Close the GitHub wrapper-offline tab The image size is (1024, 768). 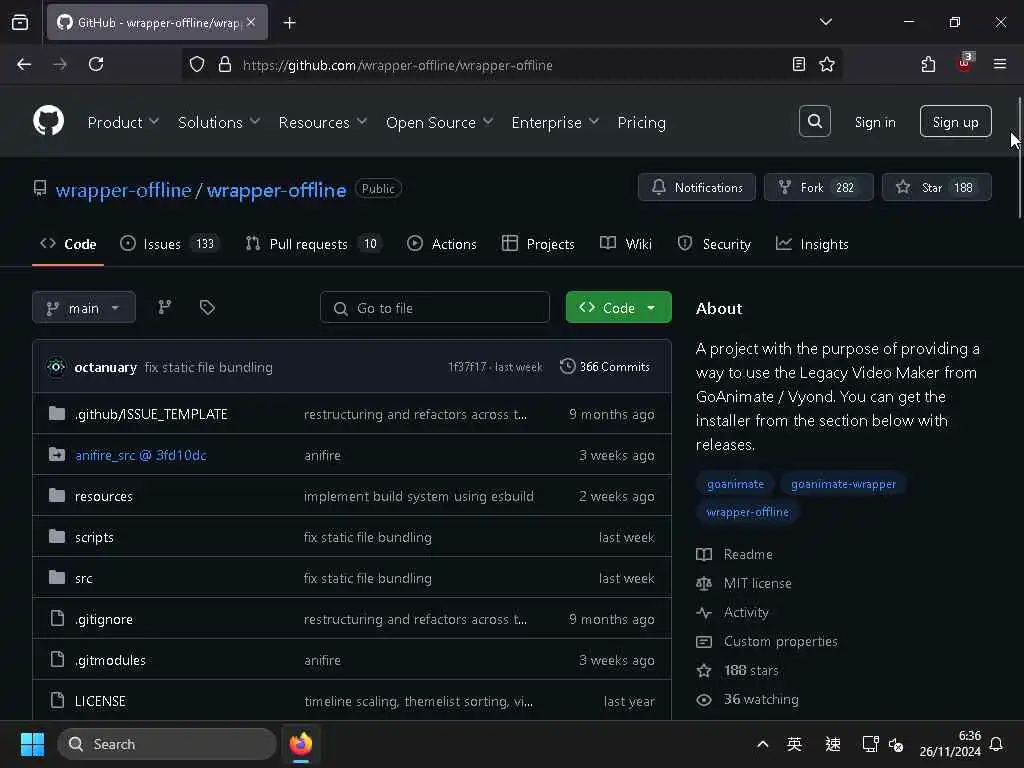251,22
